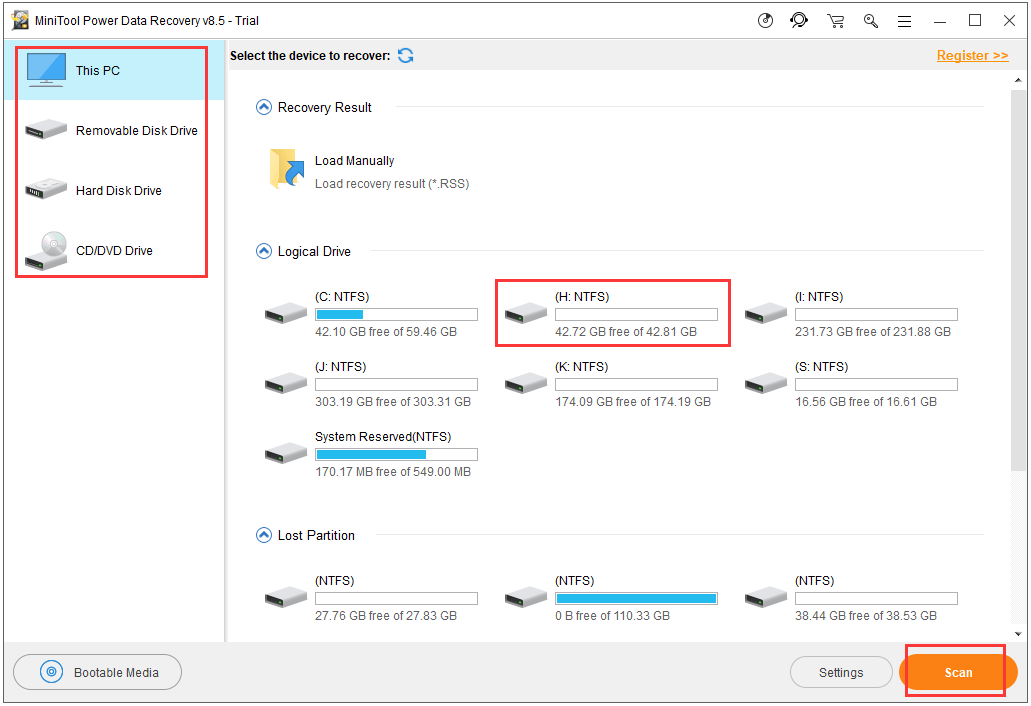Collapse the Logical Drive section

pyautogui.click(x=263, y=251)
